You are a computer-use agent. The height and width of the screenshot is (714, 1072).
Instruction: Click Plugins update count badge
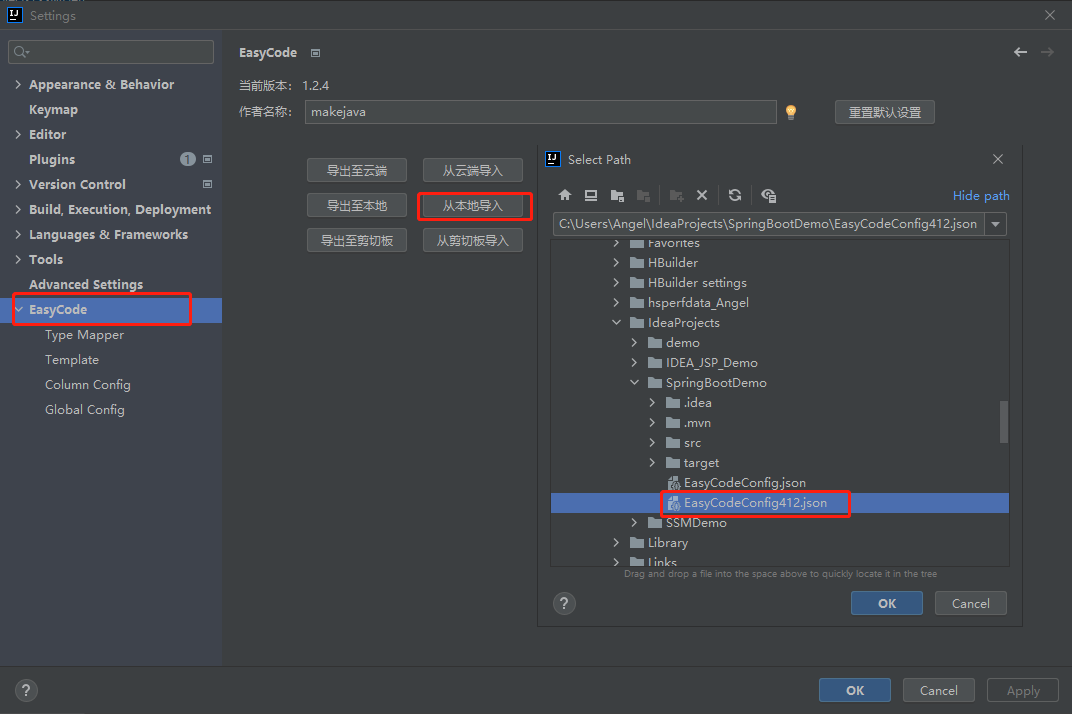187,159
